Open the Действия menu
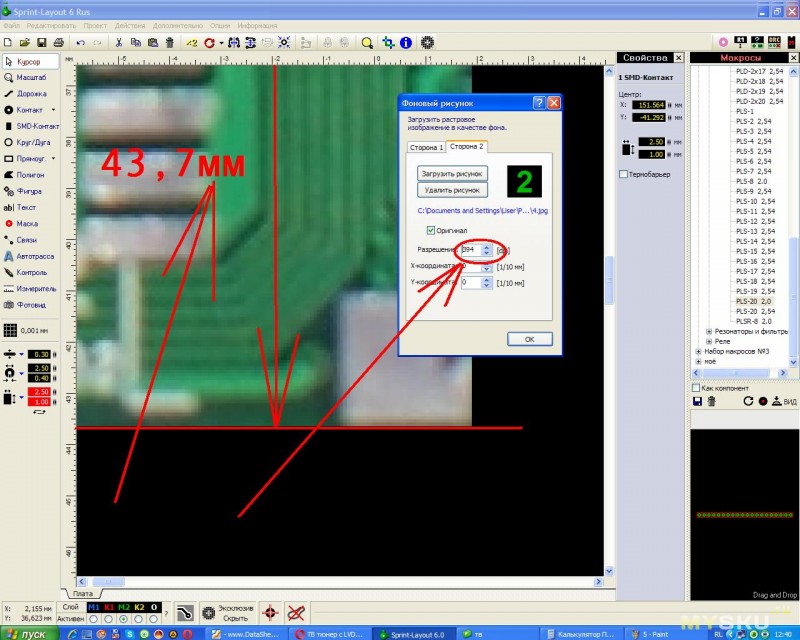Screen dimensions: 800x640 click(x=130, y=26)
